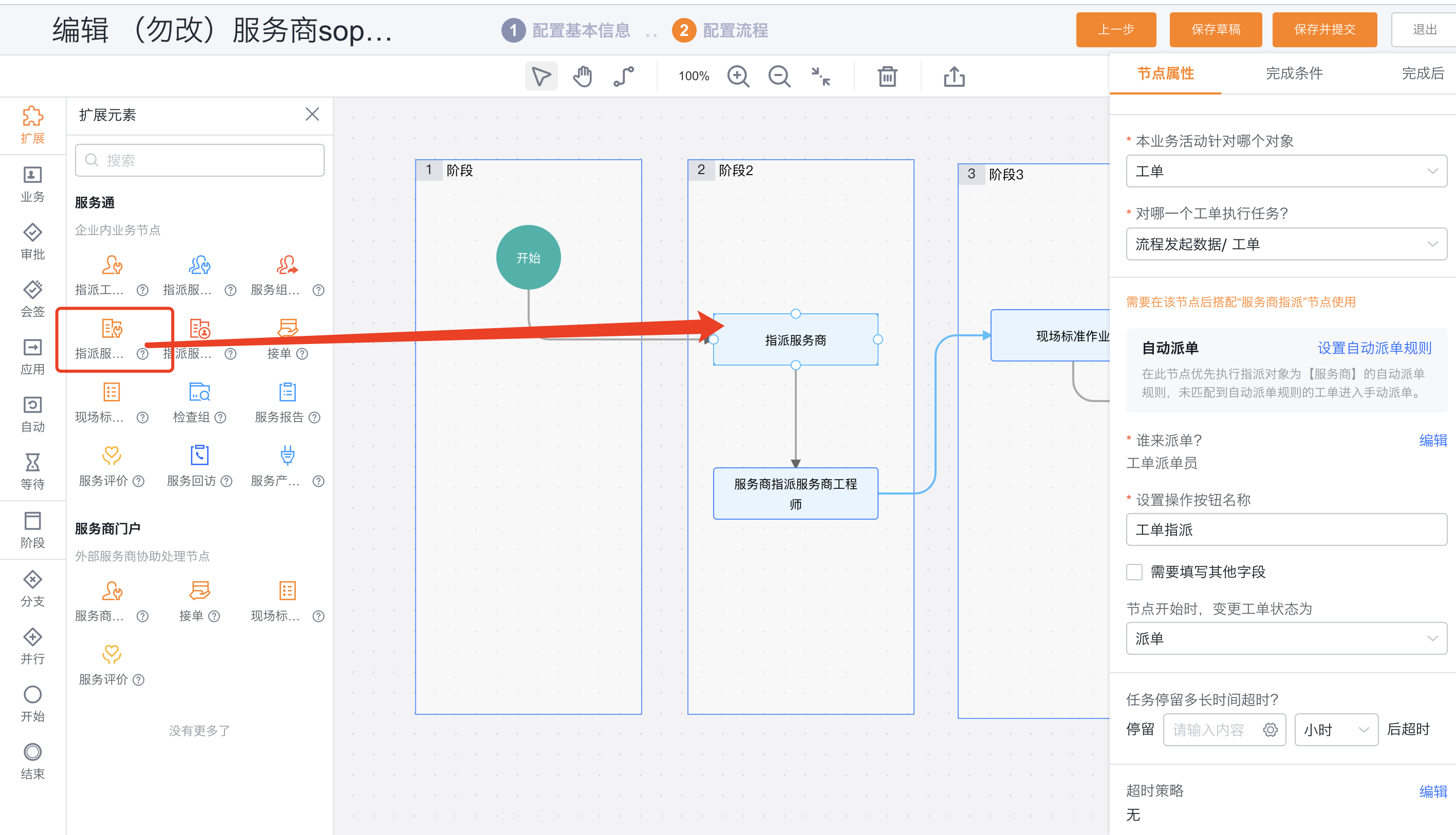
Task: Close the 扩展元素 panel
Action: (x=312, y=114)
